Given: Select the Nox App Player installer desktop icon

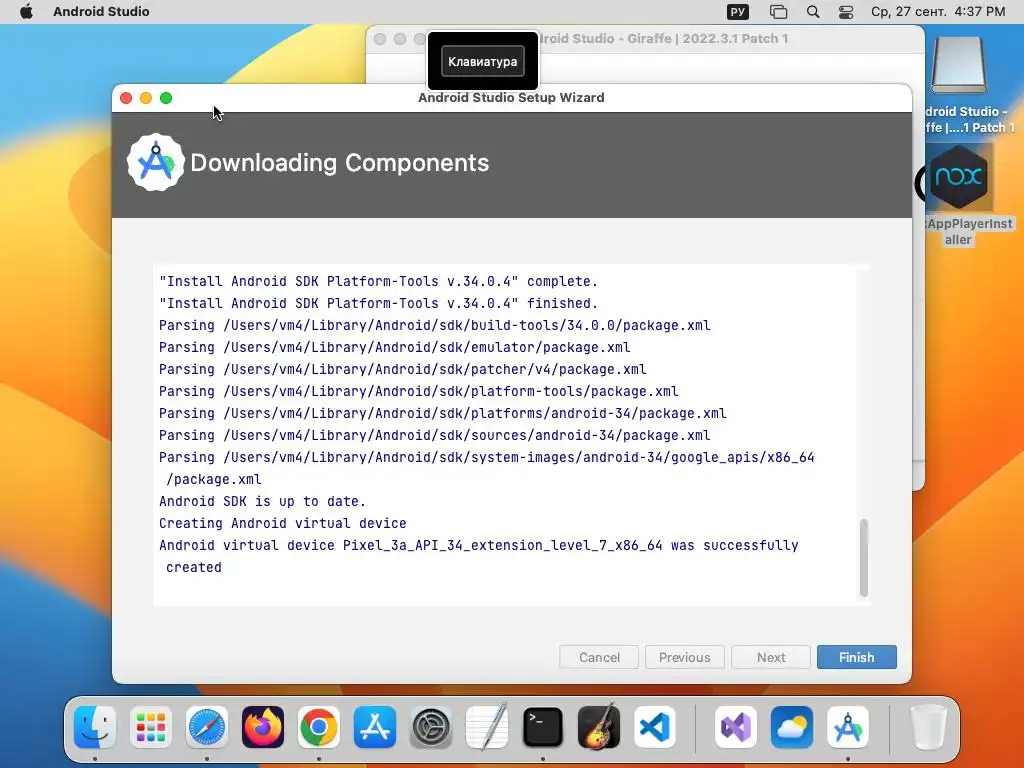Looking at the screenshot, I should tap(959, 177).
